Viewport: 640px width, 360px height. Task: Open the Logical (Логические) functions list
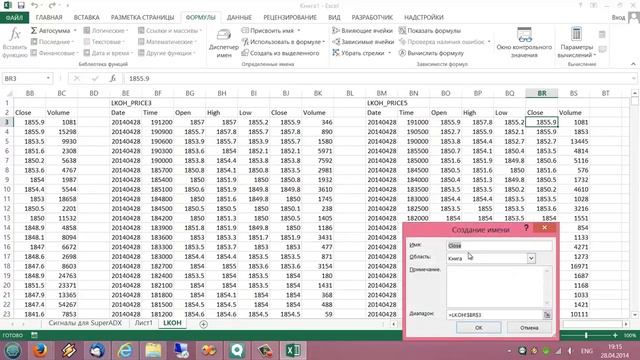click(106, 31)
